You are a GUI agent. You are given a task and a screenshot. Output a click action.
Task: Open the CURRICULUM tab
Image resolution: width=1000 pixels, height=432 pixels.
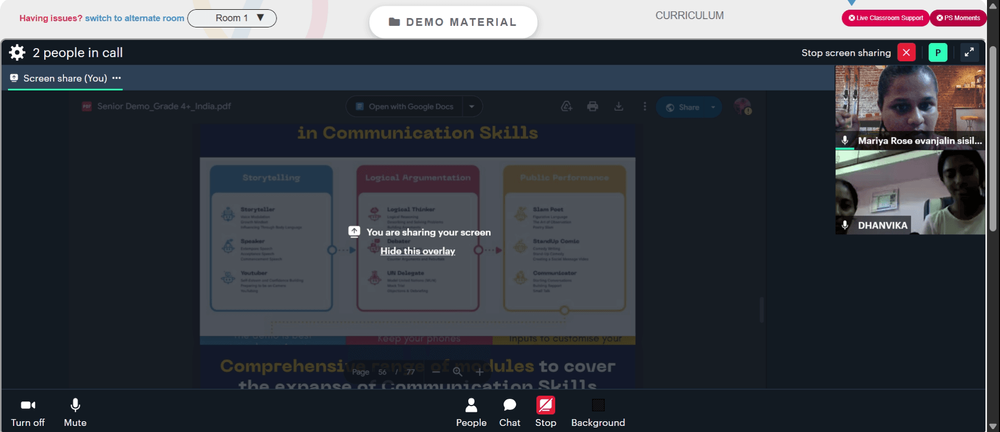(x=689, y=15)
